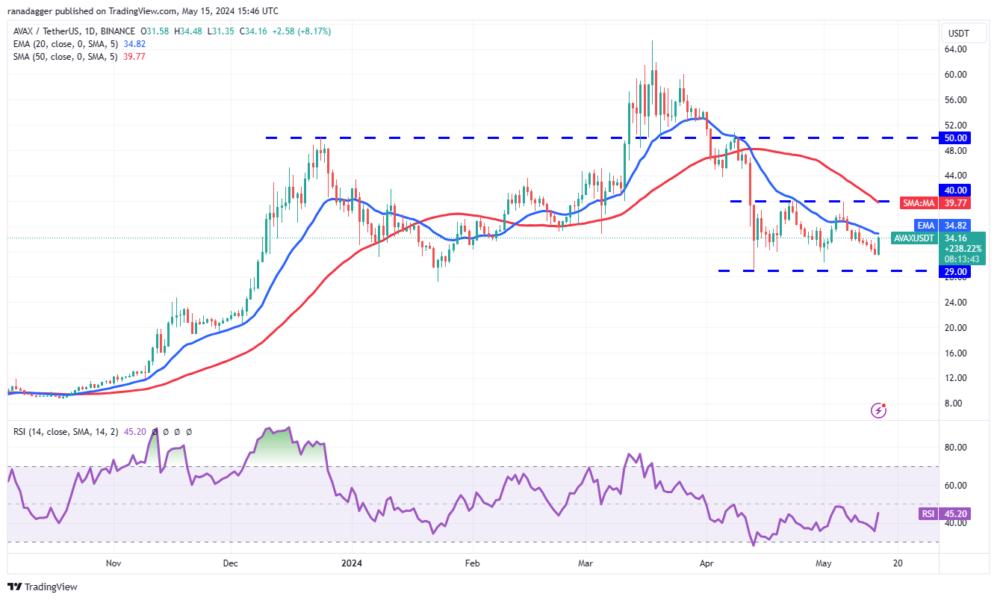Click the RSI legend value 45.20
This screenshot has height=600, width=997.
coord(135,432)
